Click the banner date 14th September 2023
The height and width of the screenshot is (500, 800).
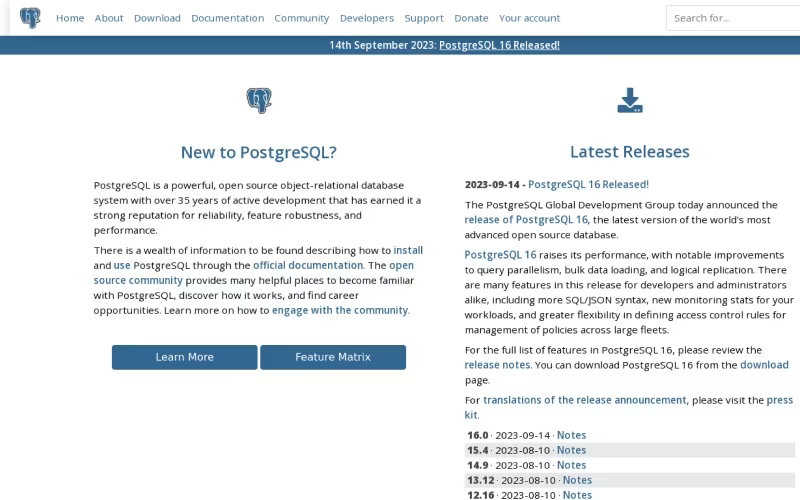pyautogui.click(x=382, y=45)
